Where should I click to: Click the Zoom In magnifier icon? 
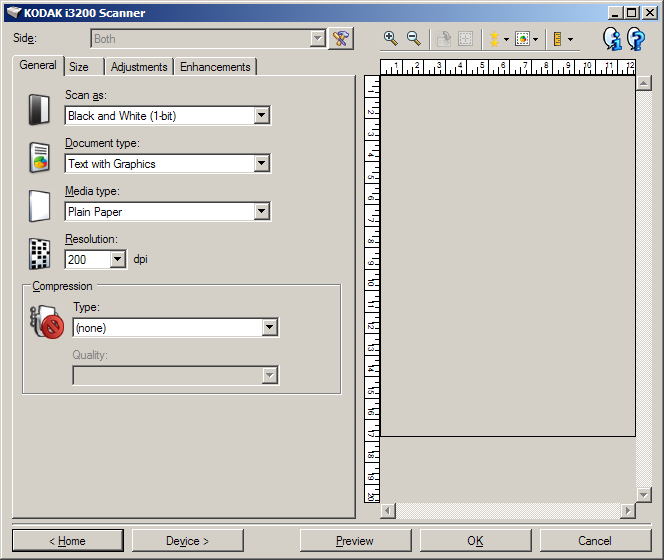pos(390,39)
